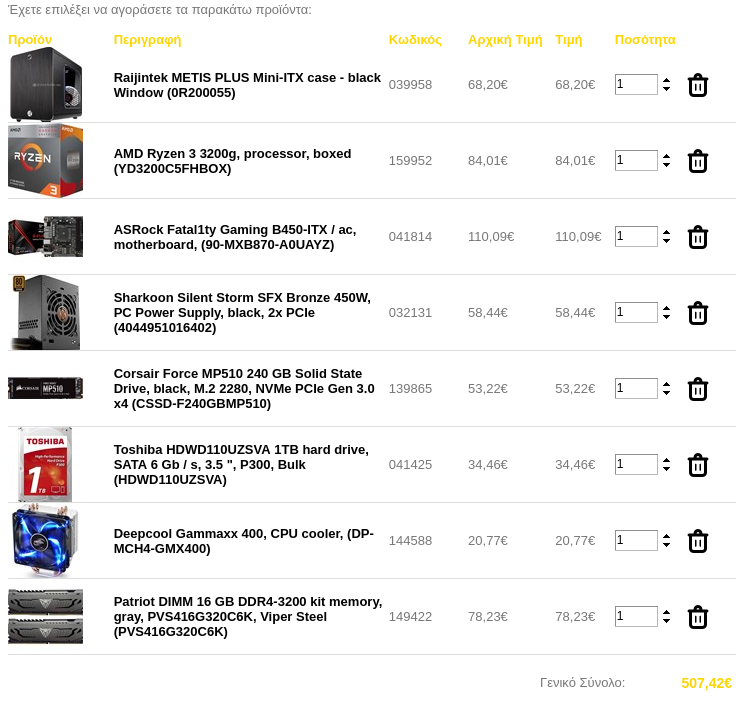Open Raijintek METIS PLUS Mini-ITX case link
This screenshot has height=701, width=744.
coord(247,85)
